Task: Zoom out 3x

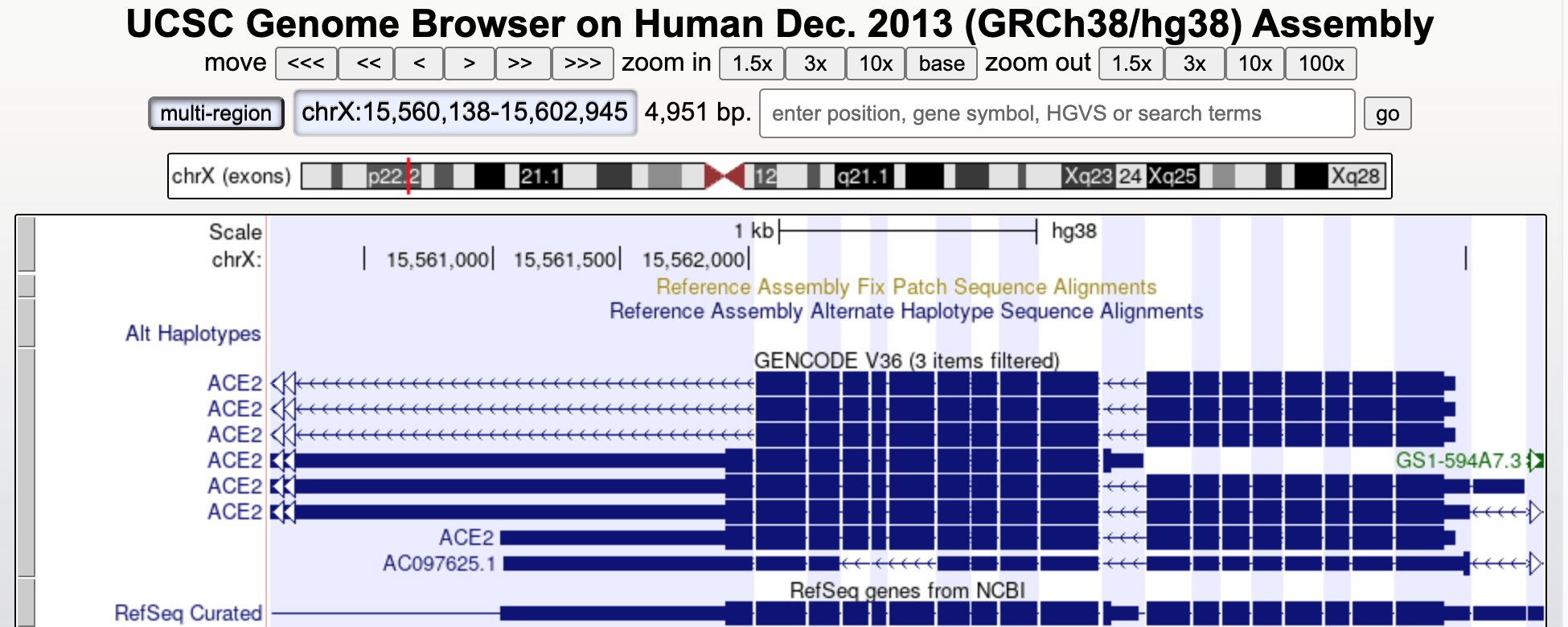Action: (x=1194, y=64)
